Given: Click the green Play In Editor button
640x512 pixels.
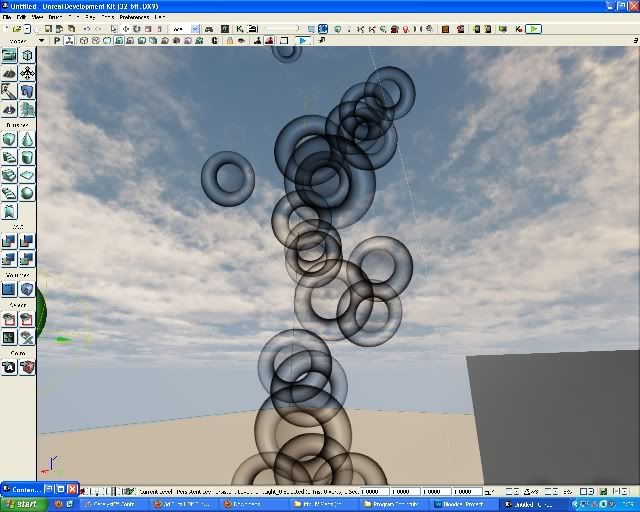Looking at the screenshot, I should [533, 29].
